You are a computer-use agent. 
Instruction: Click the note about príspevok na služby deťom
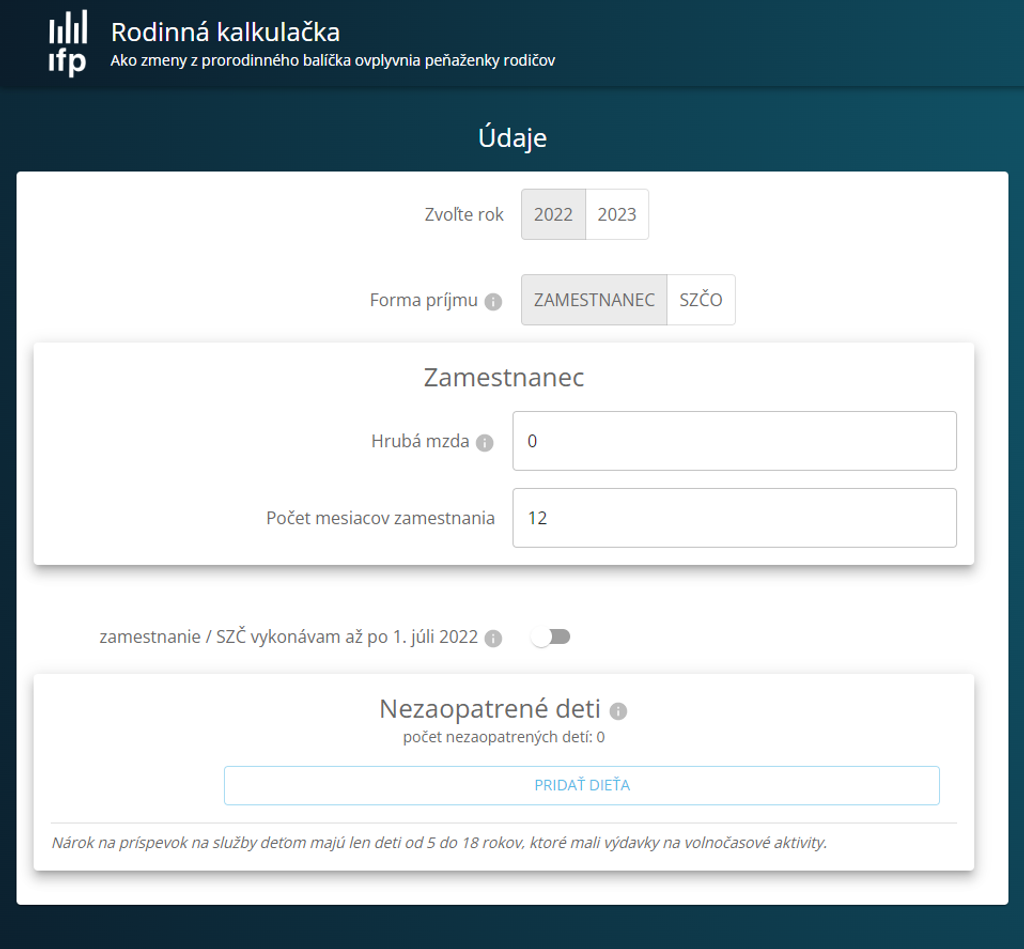click(440, 842)
